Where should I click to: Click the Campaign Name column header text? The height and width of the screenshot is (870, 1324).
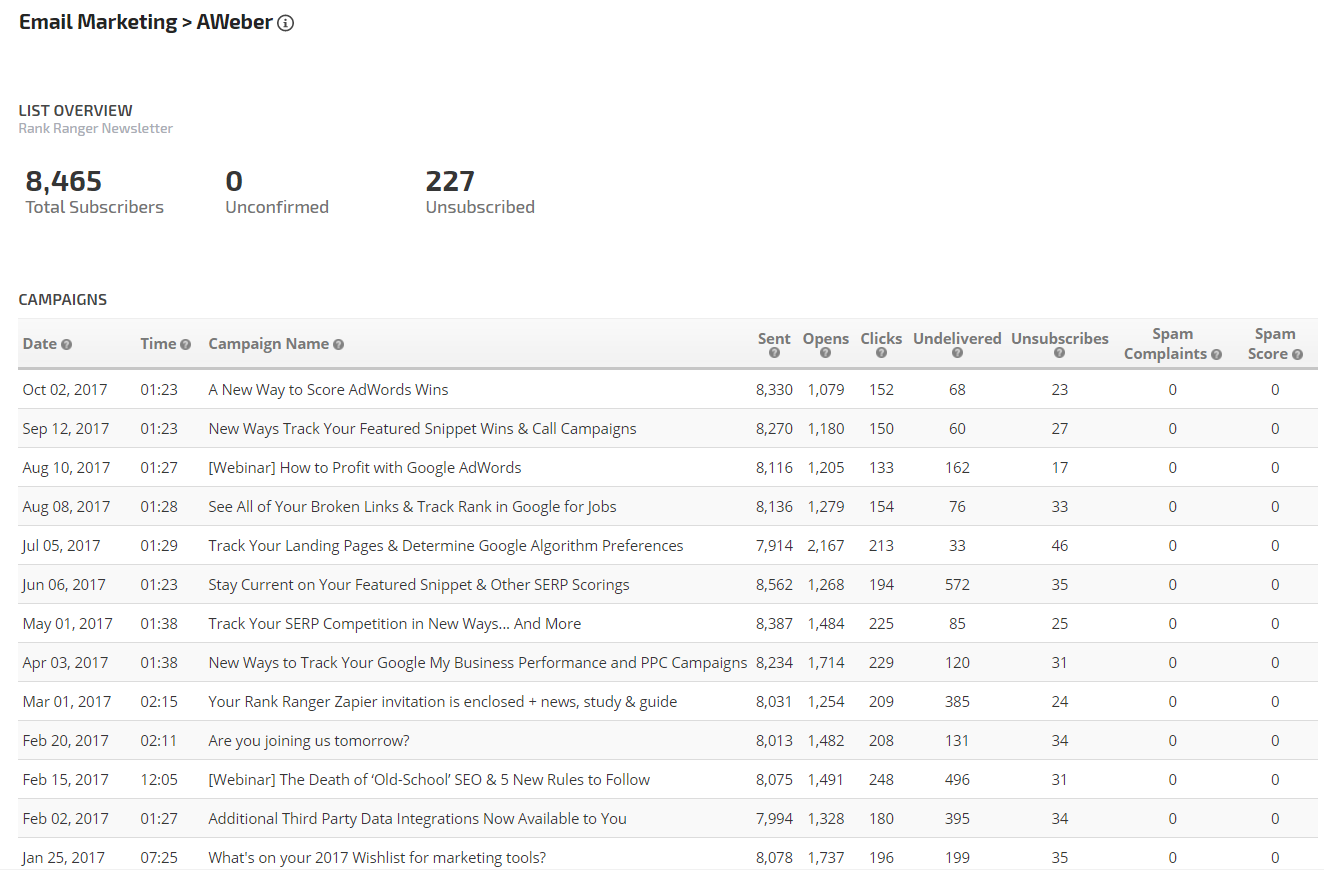point(268,344)
